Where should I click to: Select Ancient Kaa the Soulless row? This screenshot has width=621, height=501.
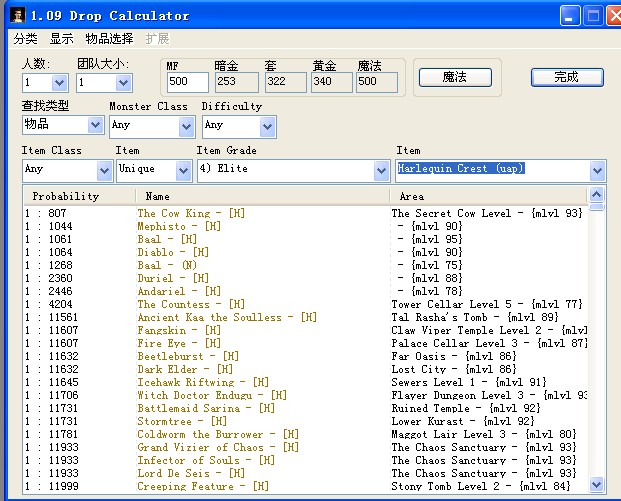tap(305, 317)
